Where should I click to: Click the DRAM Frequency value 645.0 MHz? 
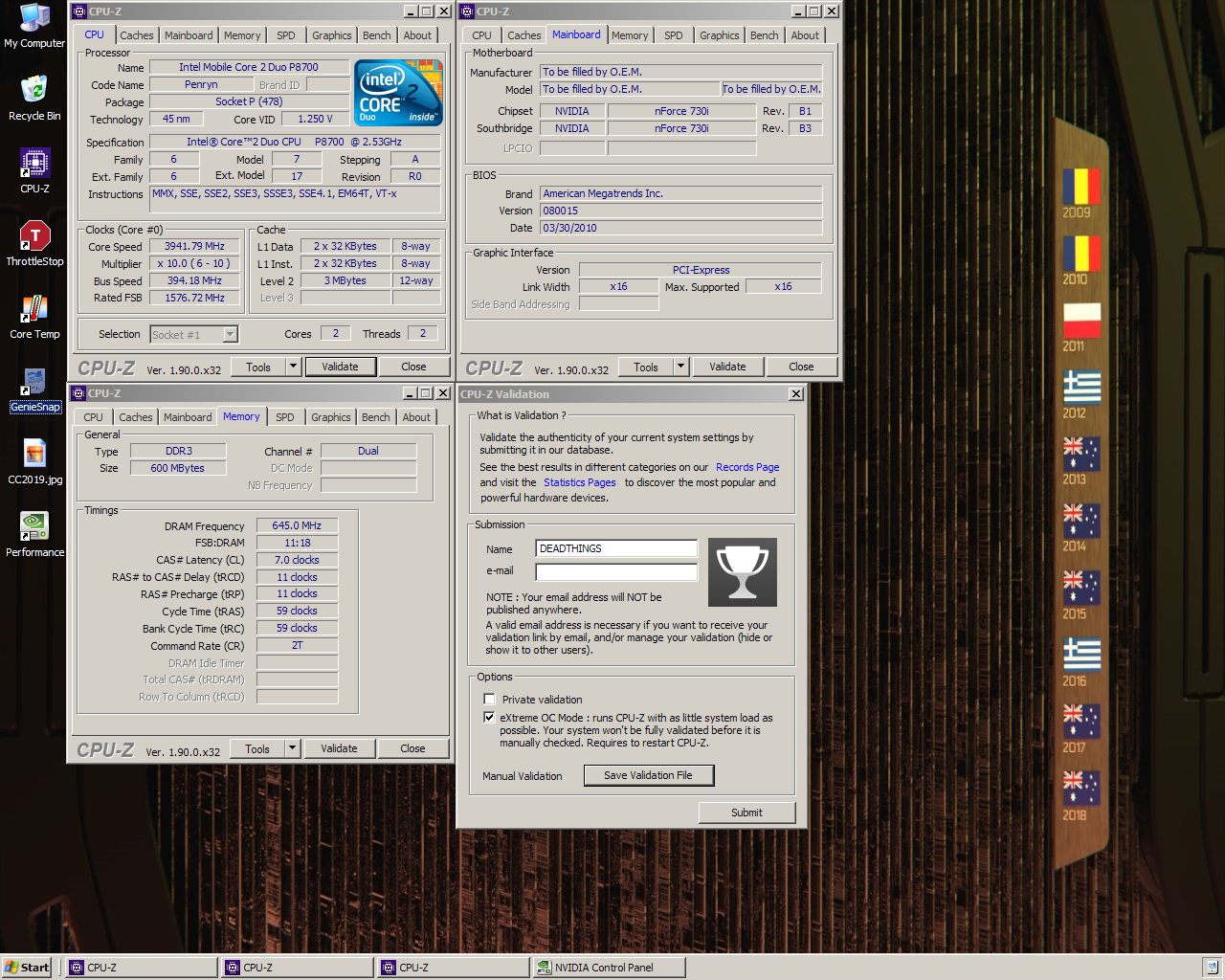[x=297, y=525]
